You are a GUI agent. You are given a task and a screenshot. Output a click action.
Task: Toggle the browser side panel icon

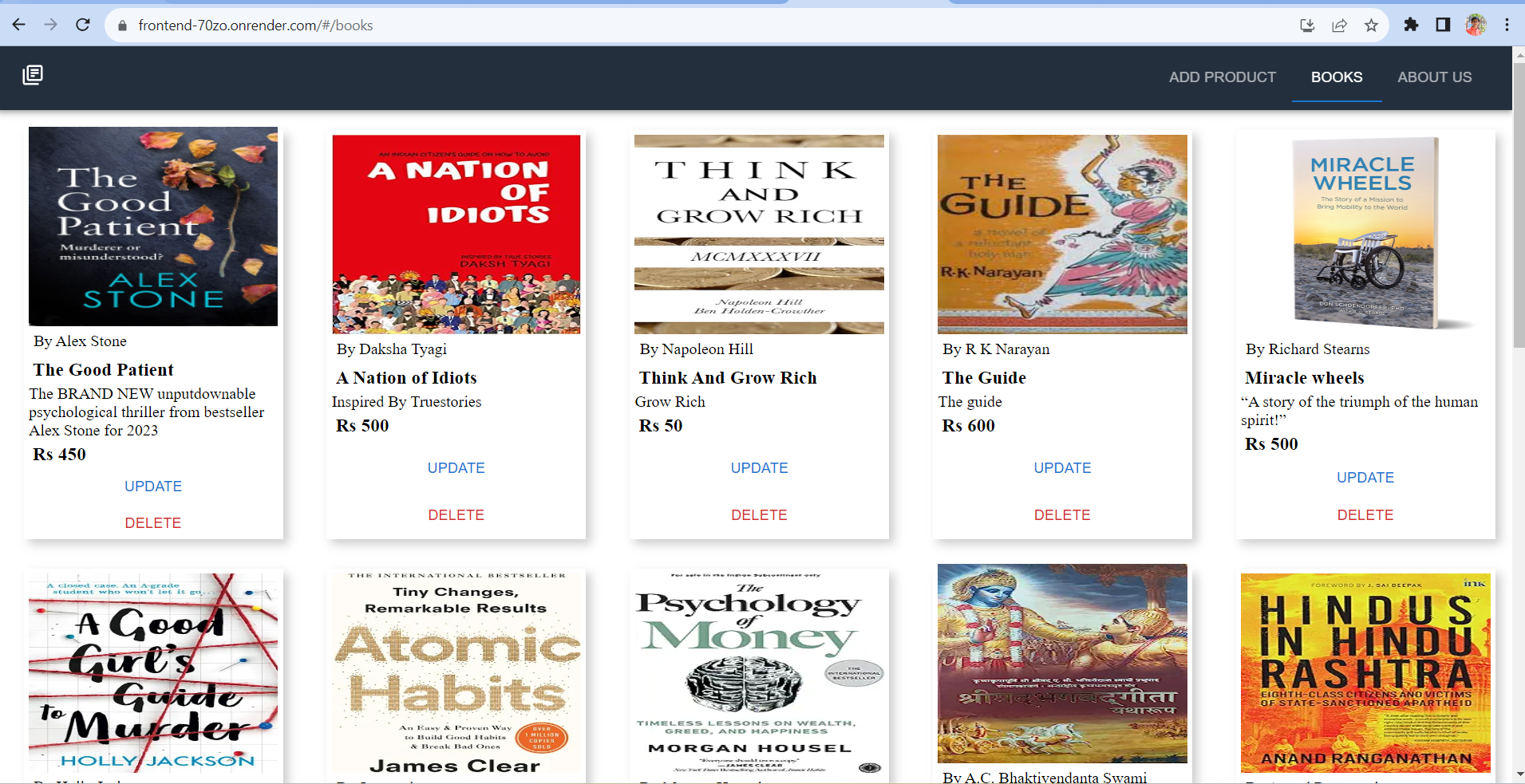[x=1443, y=25]
